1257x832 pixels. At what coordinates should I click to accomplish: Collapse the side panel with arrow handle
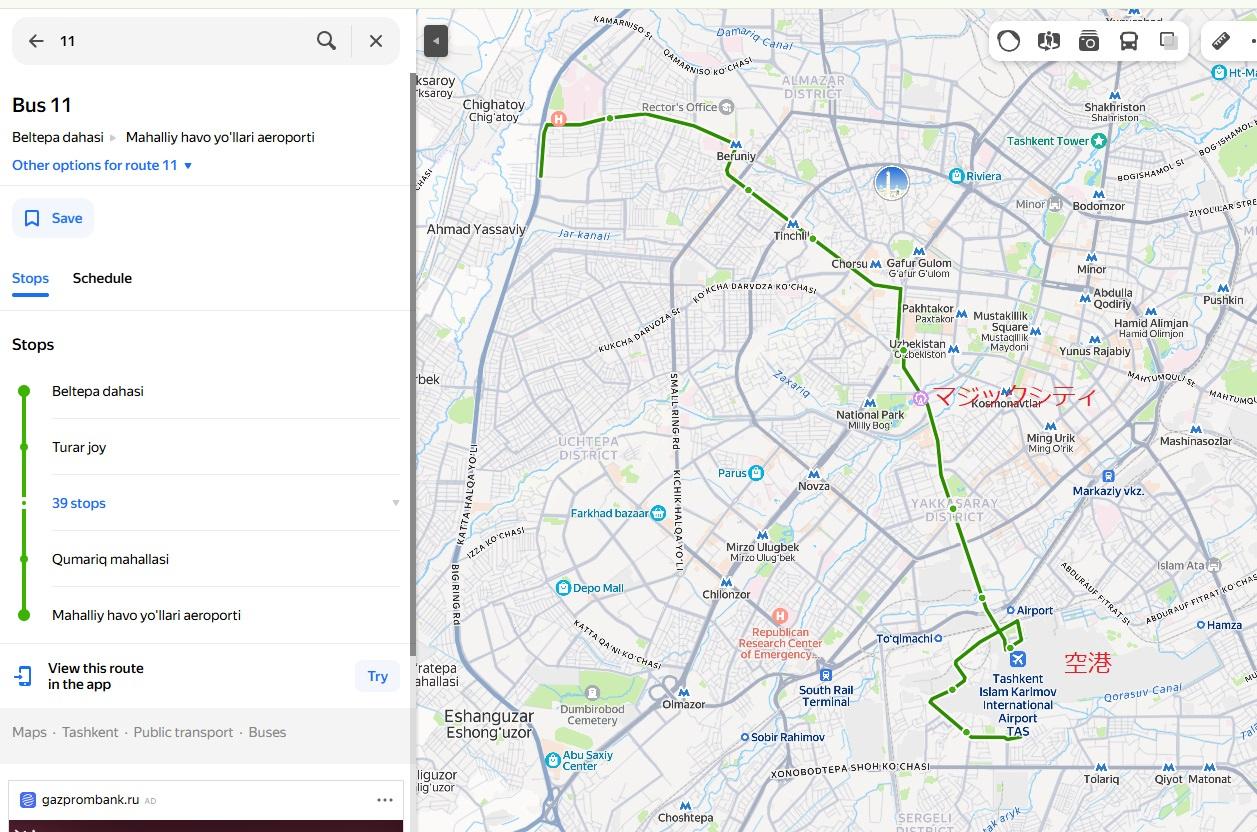[435, 41]
